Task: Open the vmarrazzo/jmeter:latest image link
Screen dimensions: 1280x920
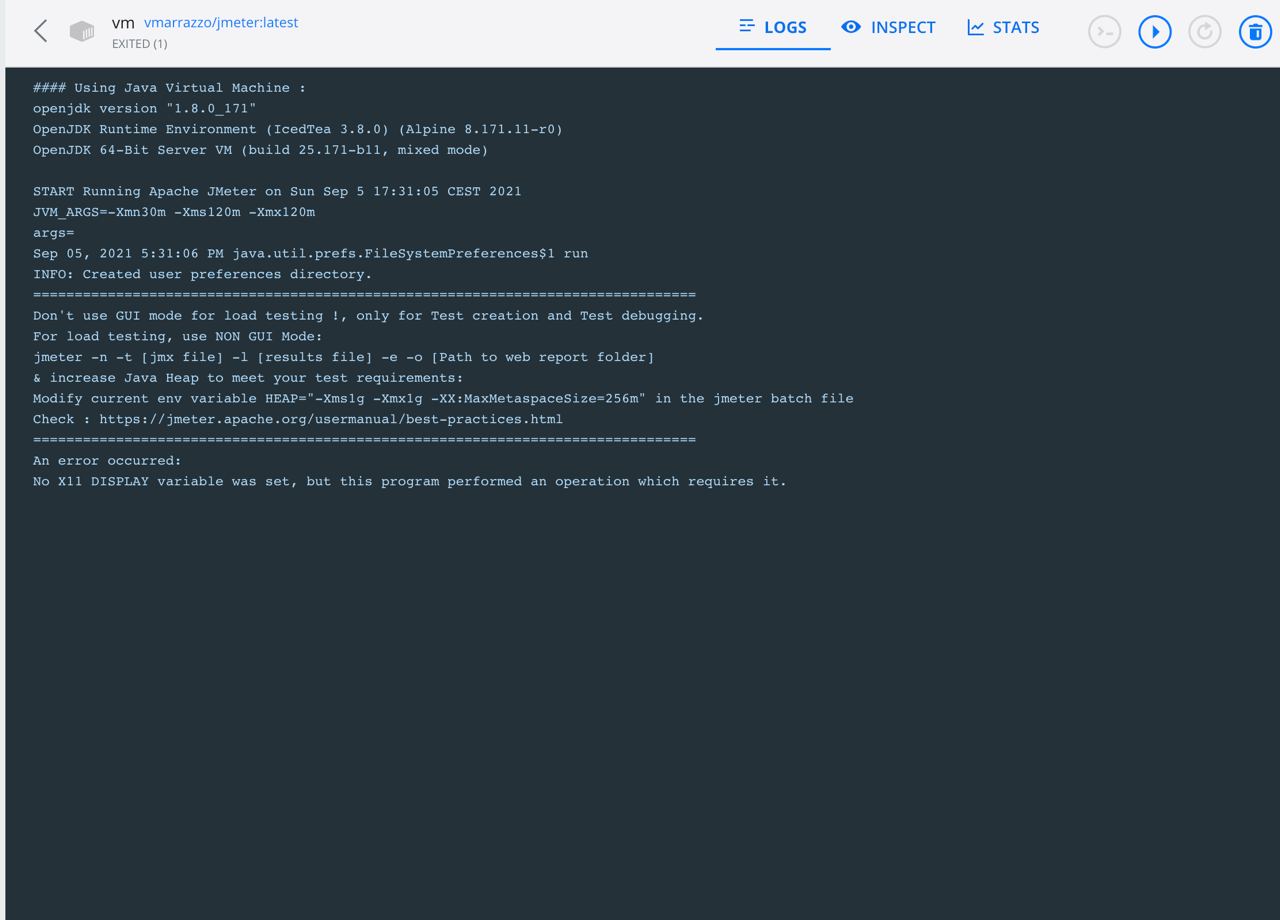Action: (221, 22)
